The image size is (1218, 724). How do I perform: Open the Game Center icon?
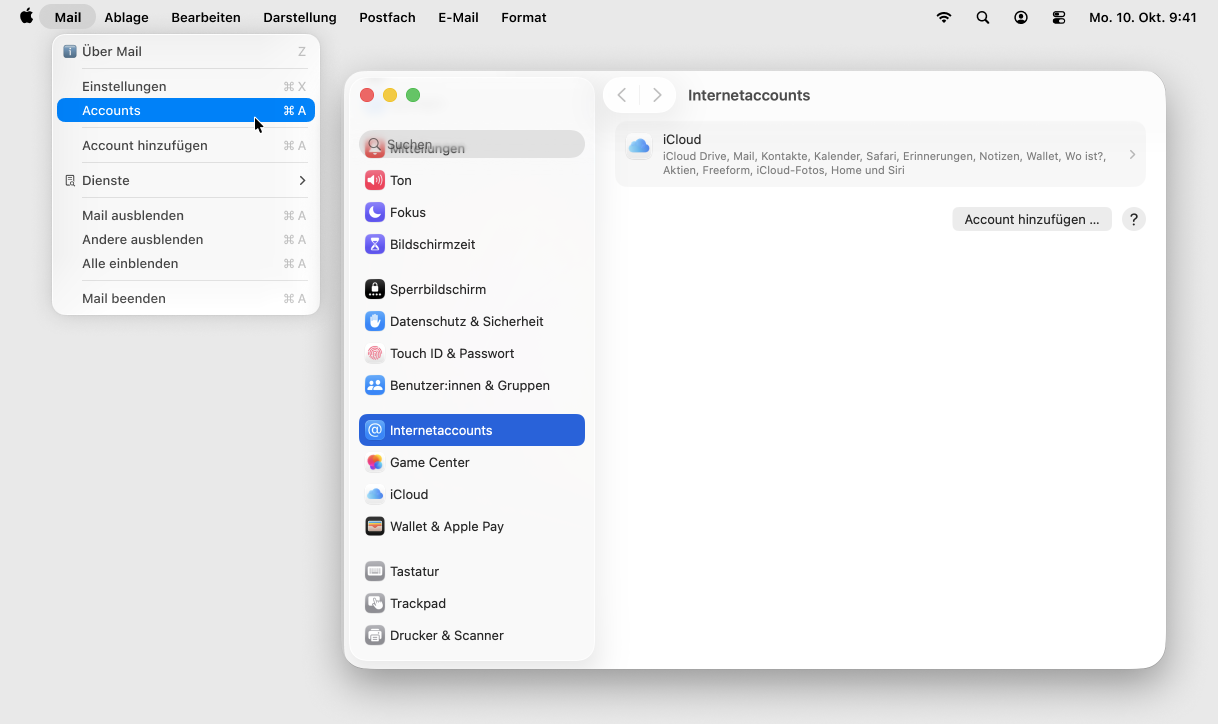click(x=375, y=462)
